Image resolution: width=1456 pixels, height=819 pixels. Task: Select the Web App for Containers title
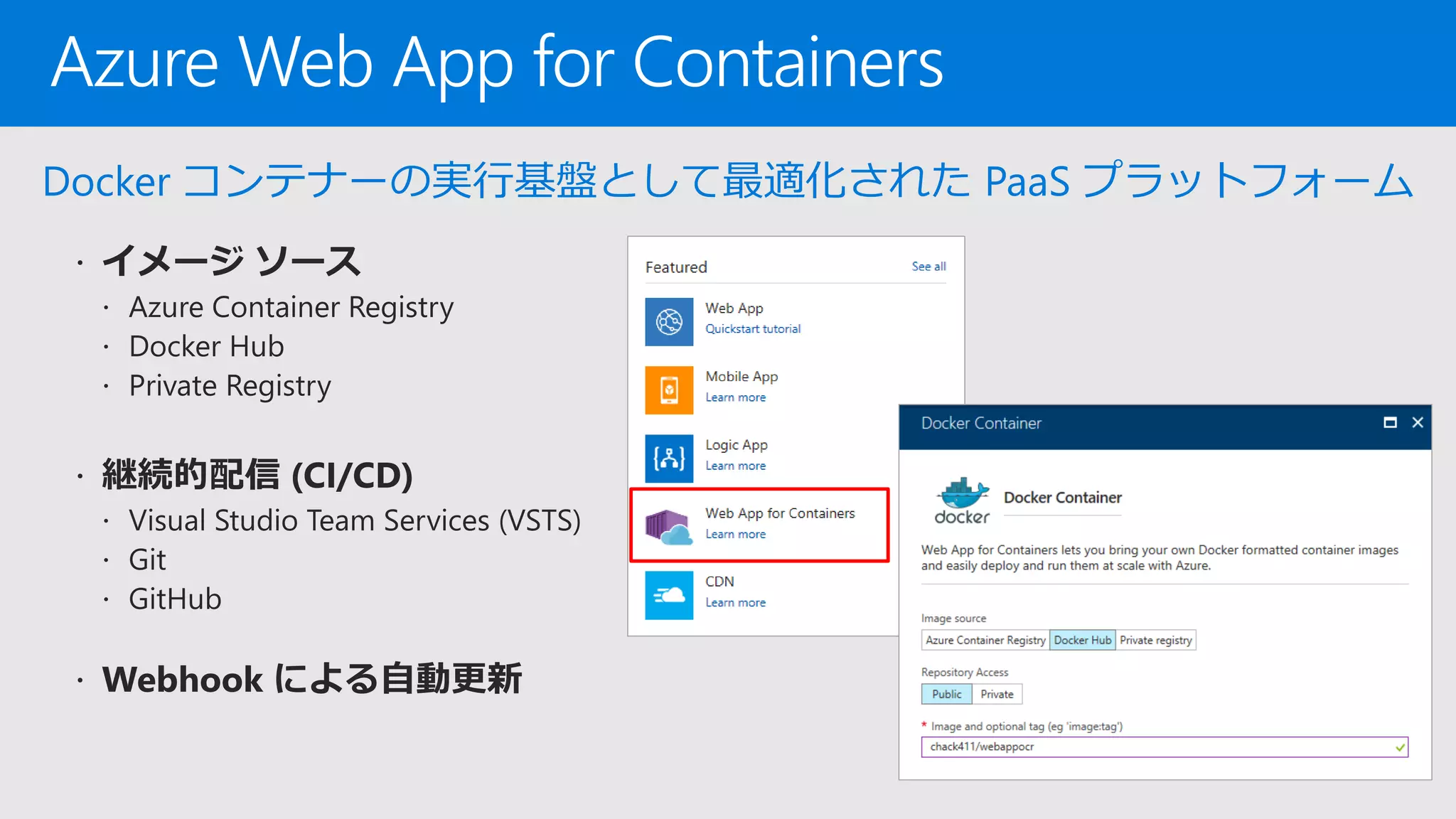[780, 513]
